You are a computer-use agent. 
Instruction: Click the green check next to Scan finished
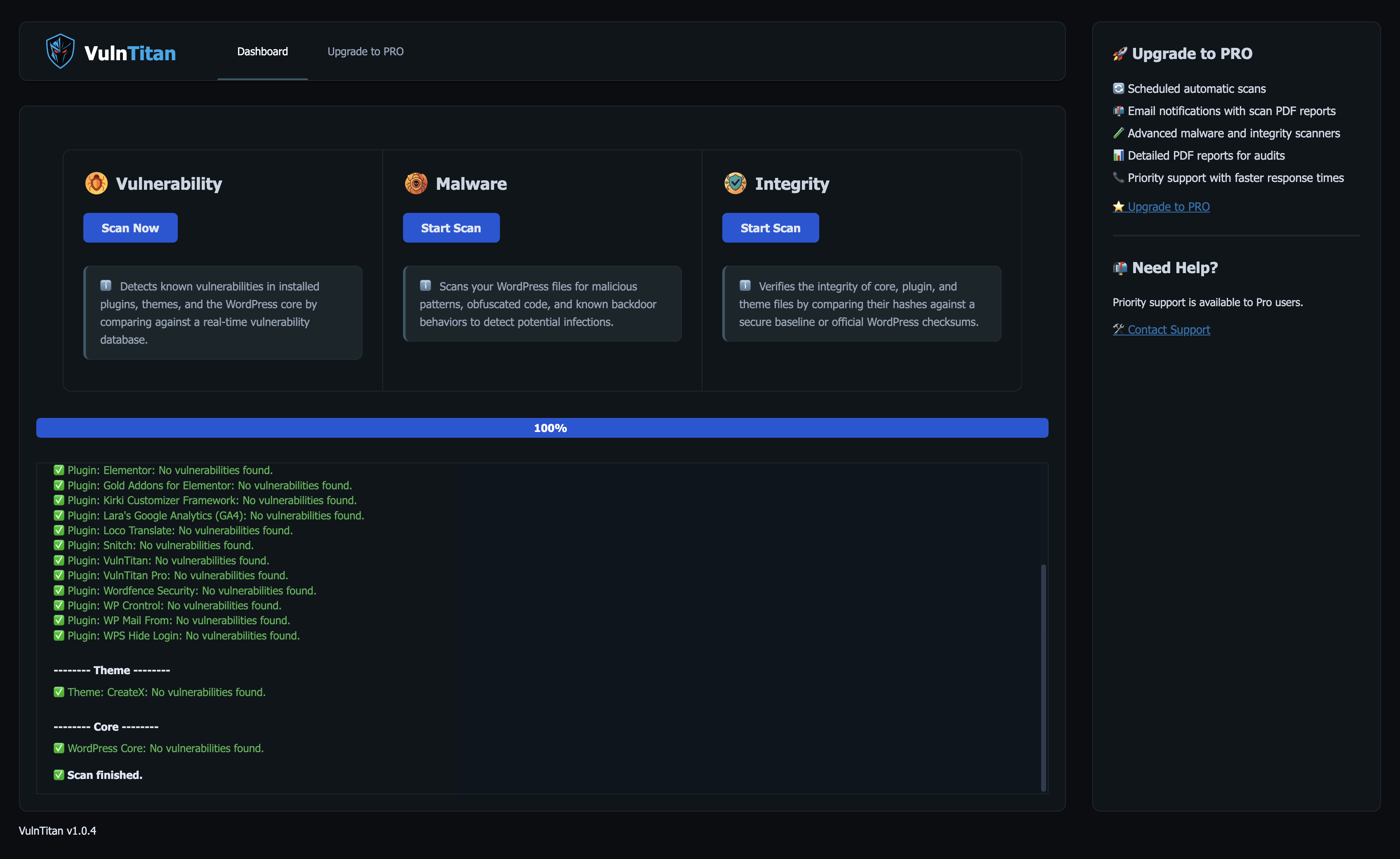(59, 775)
